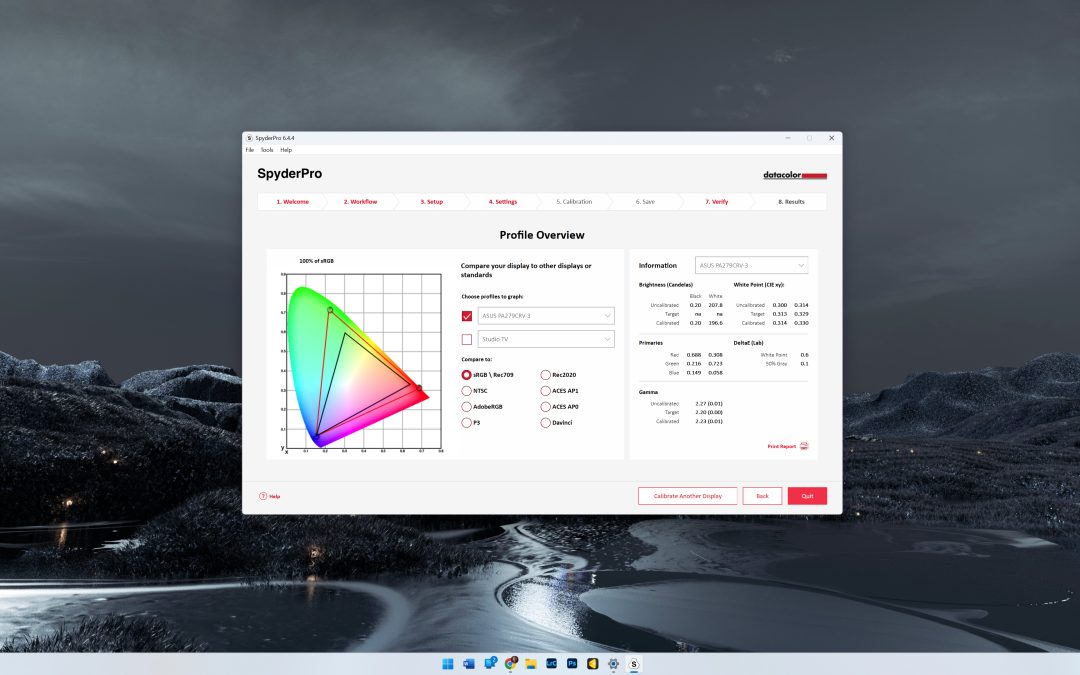Viewport: 1080px width, 675px height.
Task: Click the question mark Help icon
Action: 263,496
